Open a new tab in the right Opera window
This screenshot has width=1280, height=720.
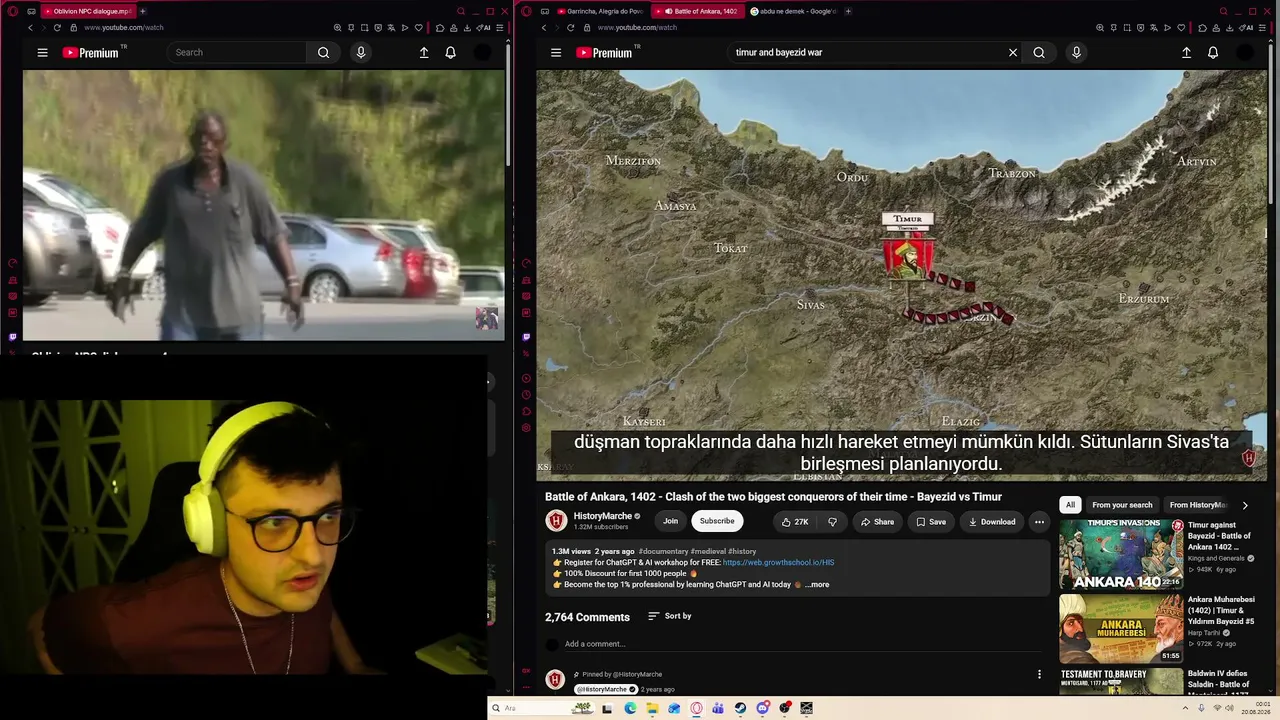pyautogui.click(x=848, y=11)
